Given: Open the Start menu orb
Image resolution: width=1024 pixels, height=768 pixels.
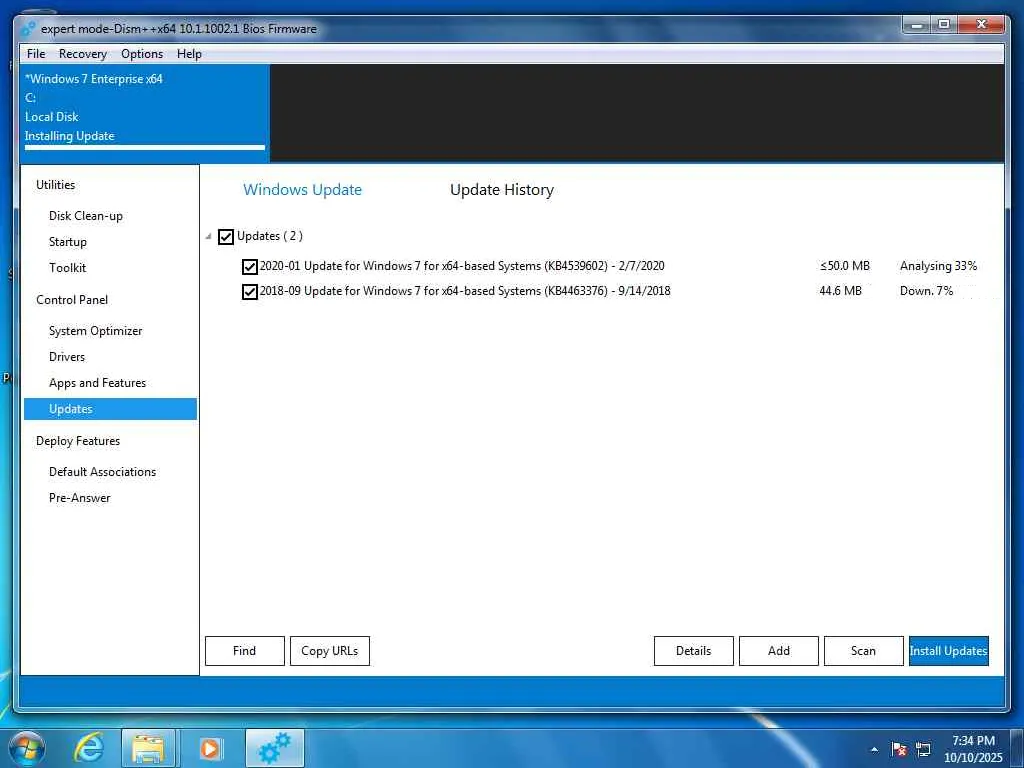Looking at the screenshot, I should coord(27,749).
